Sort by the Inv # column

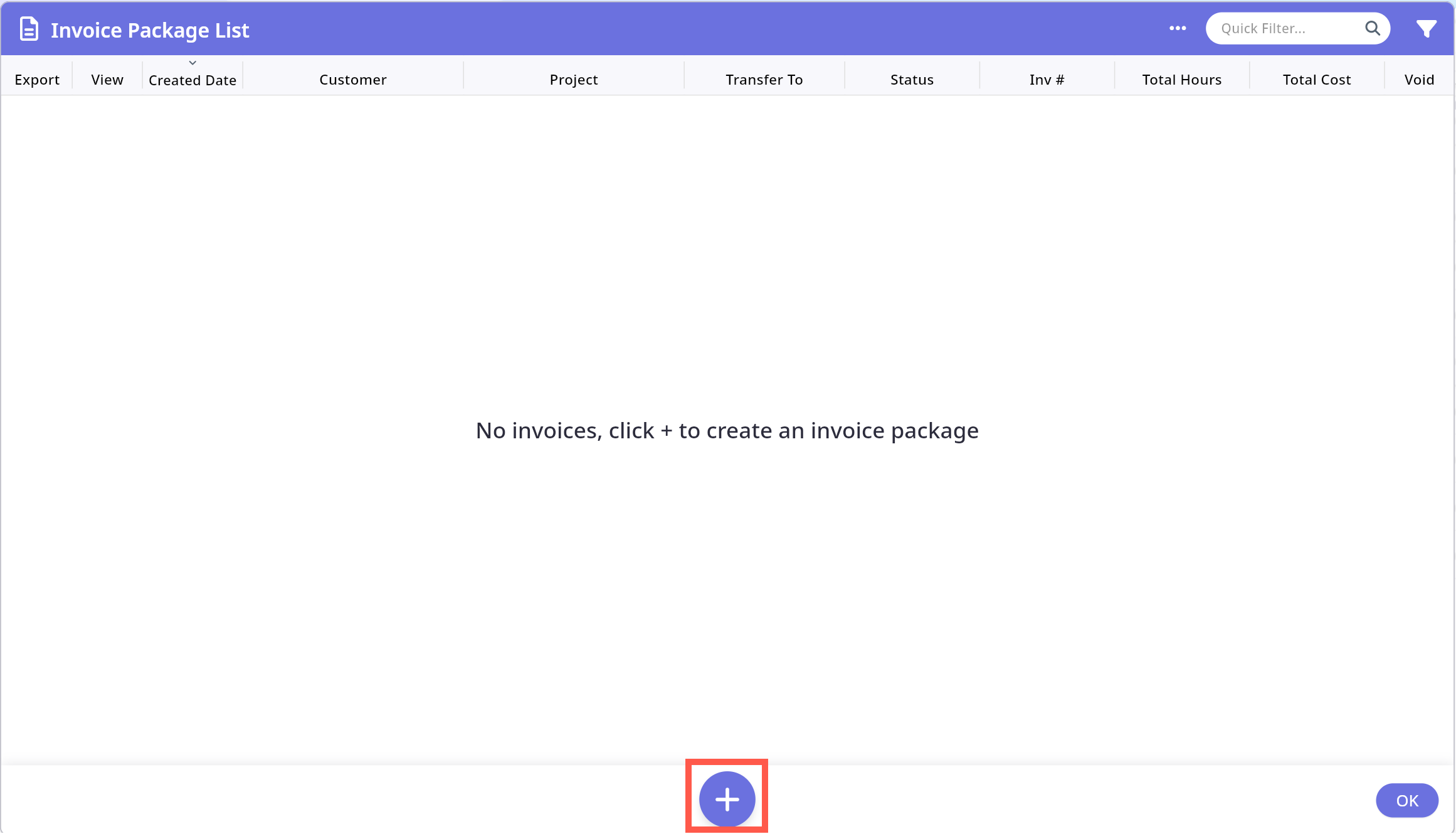pyautogui.click(x=1047, y=80)
